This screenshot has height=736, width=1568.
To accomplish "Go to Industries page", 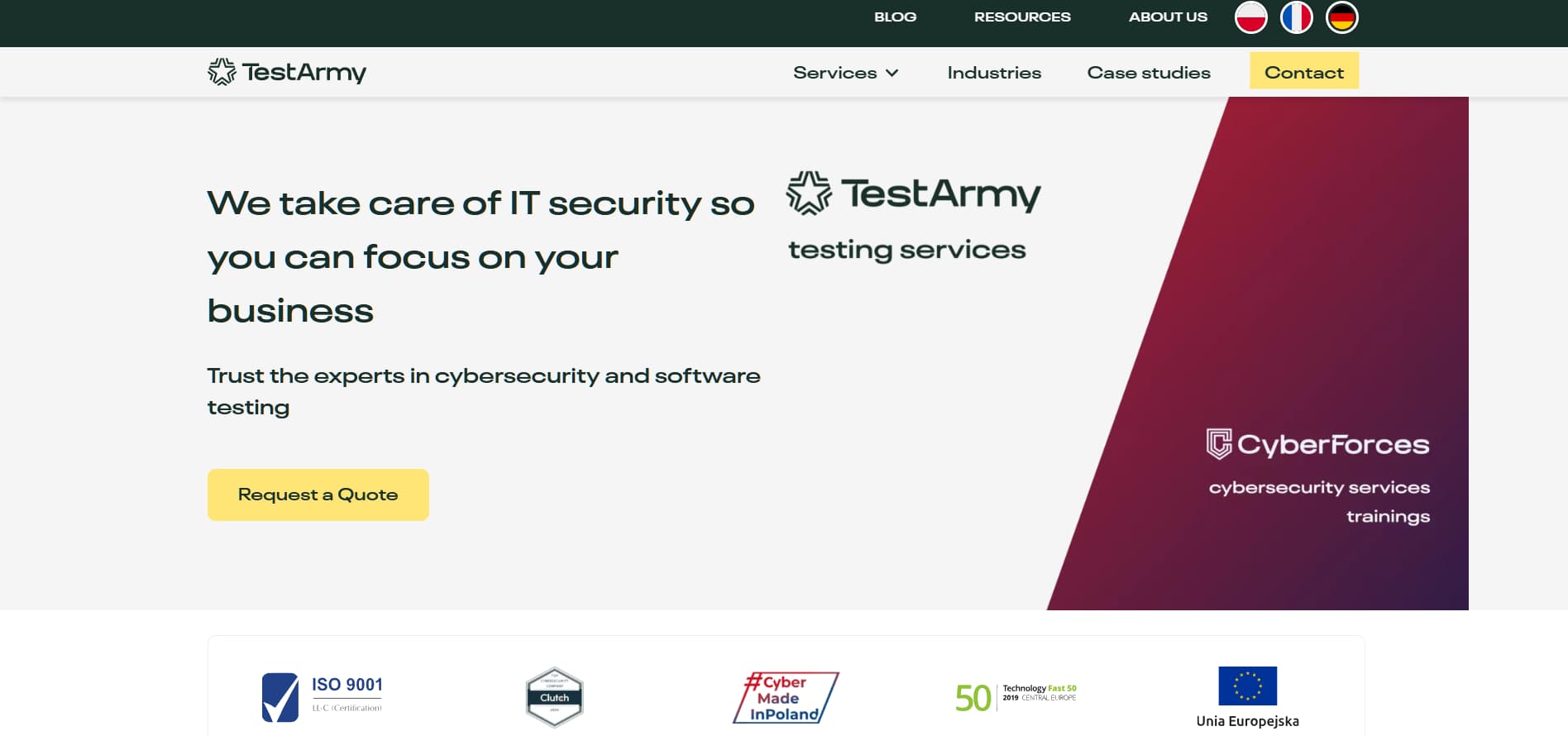I will (x=994, y=73).
